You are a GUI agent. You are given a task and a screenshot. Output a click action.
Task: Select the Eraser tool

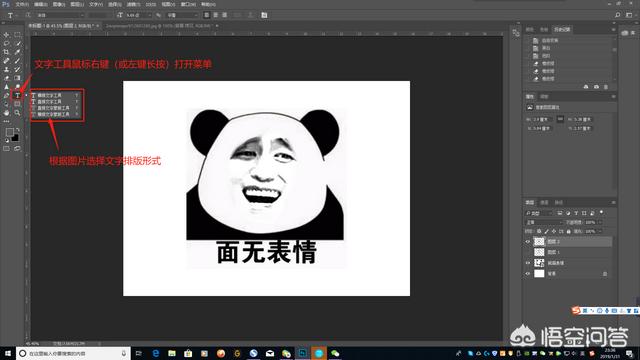[7, 78]
